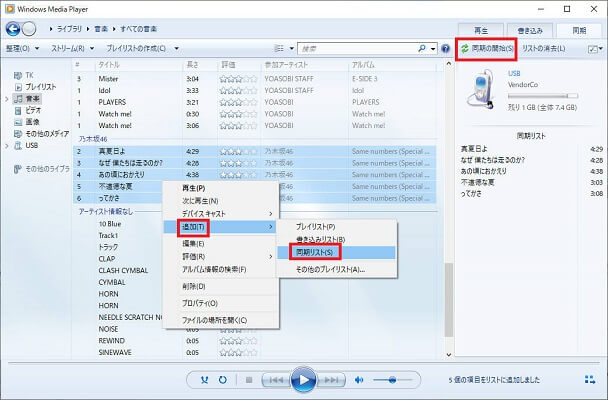The width and height of the screenshot is (608, 400).
Task: Select ビデオ in the navigation pane
Action: pos(33,110)
